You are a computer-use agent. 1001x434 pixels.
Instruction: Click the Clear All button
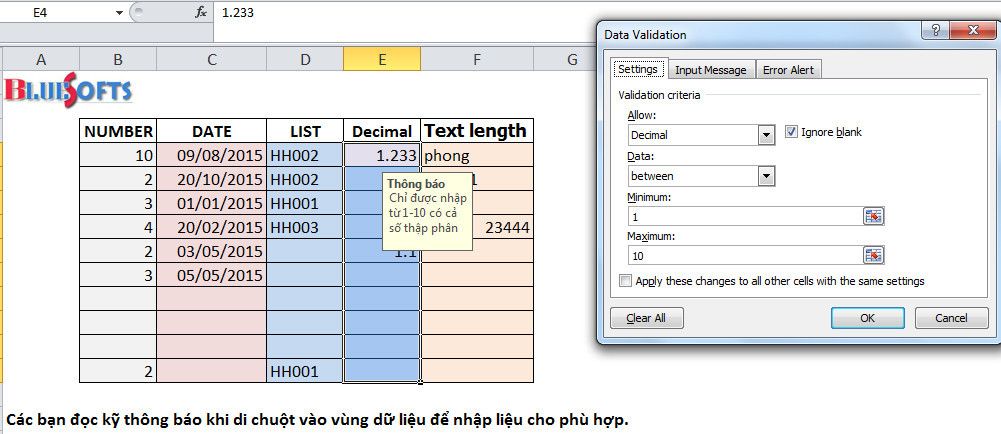(645, 318)
